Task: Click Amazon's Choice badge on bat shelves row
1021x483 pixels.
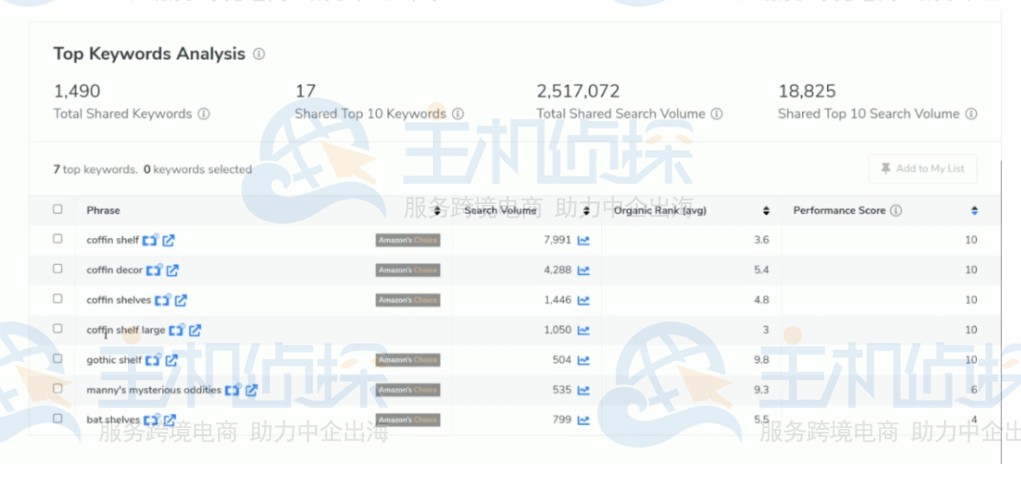Action: 408,420
